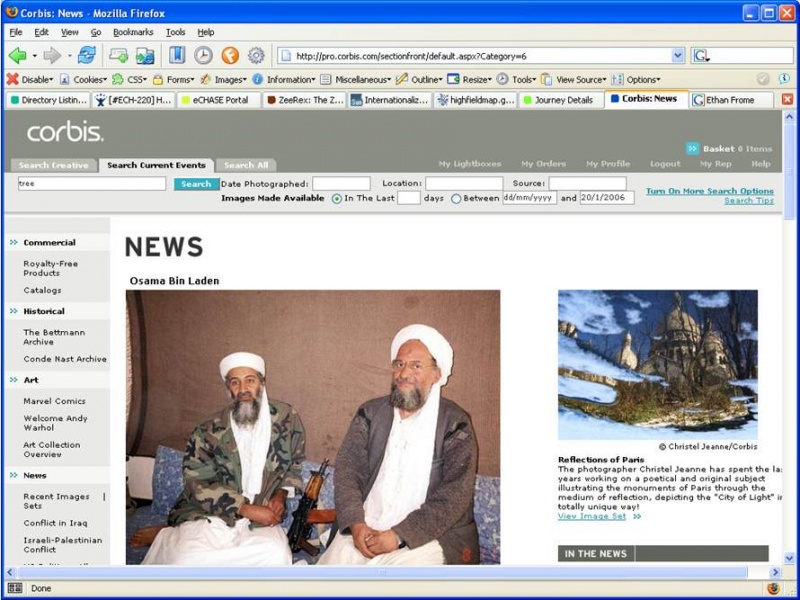Open the address bar URL history dropdown

coord(678,55)
